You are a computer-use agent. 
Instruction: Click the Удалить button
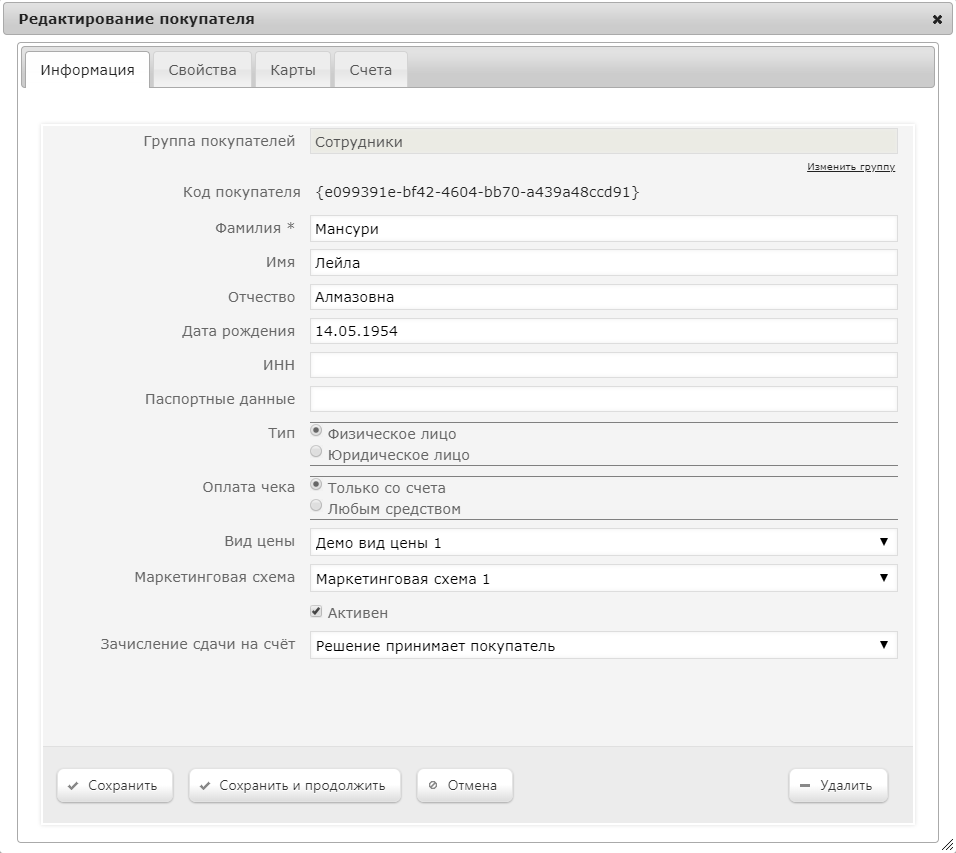(838, 785)
